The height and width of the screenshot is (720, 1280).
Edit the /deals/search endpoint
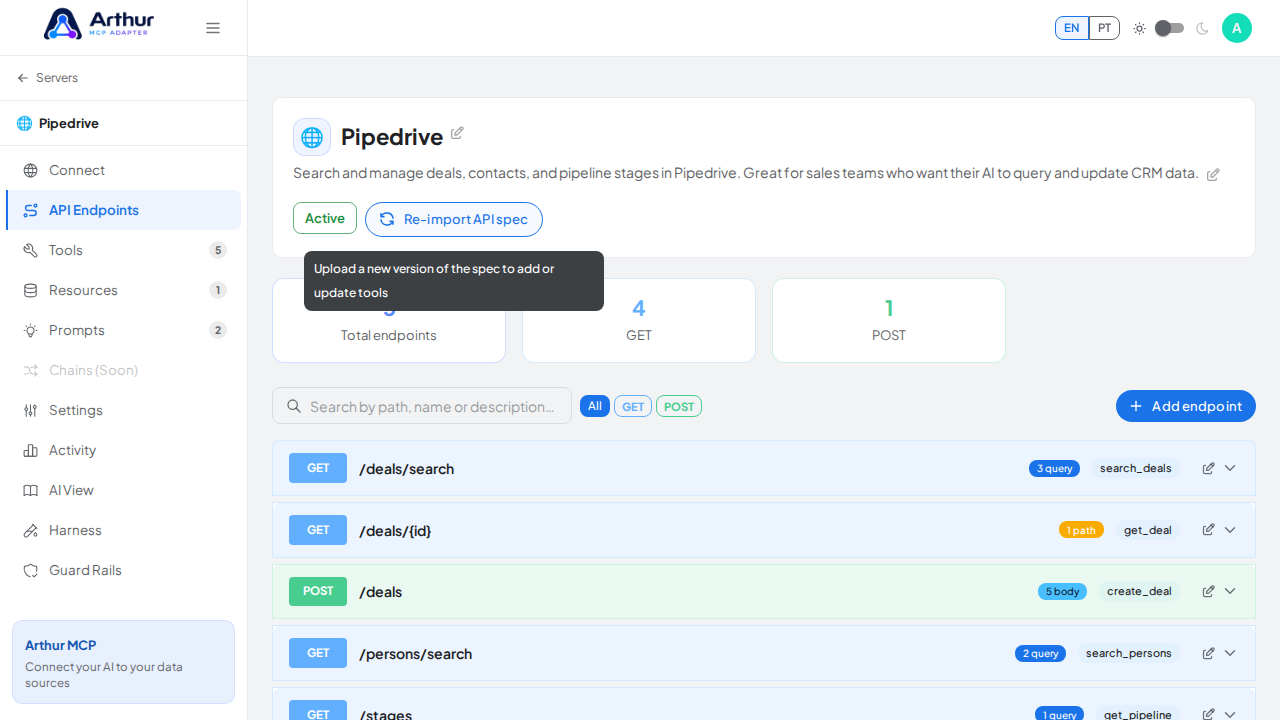(1208, 468)
